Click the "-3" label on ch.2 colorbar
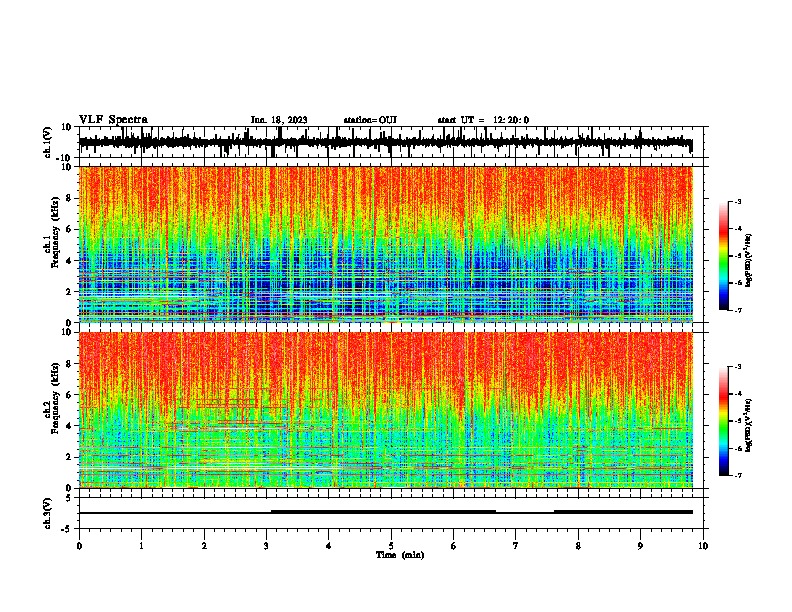Viewport: 792px width, 612px height. (x=737, y=367)
